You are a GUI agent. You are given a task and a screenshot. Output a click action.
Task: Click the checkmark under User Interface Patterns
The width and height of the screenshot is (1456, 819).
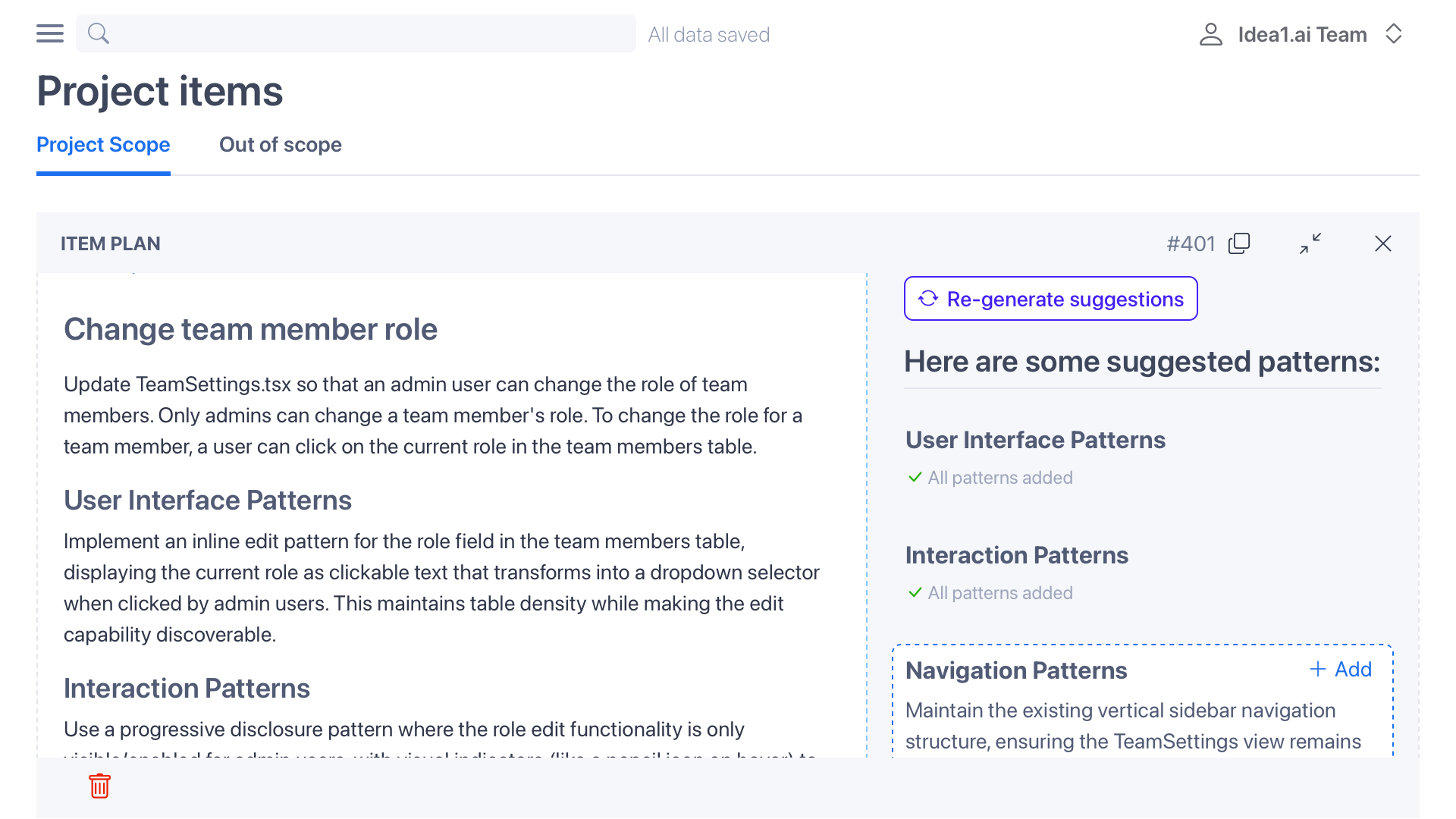coord(915,478)
